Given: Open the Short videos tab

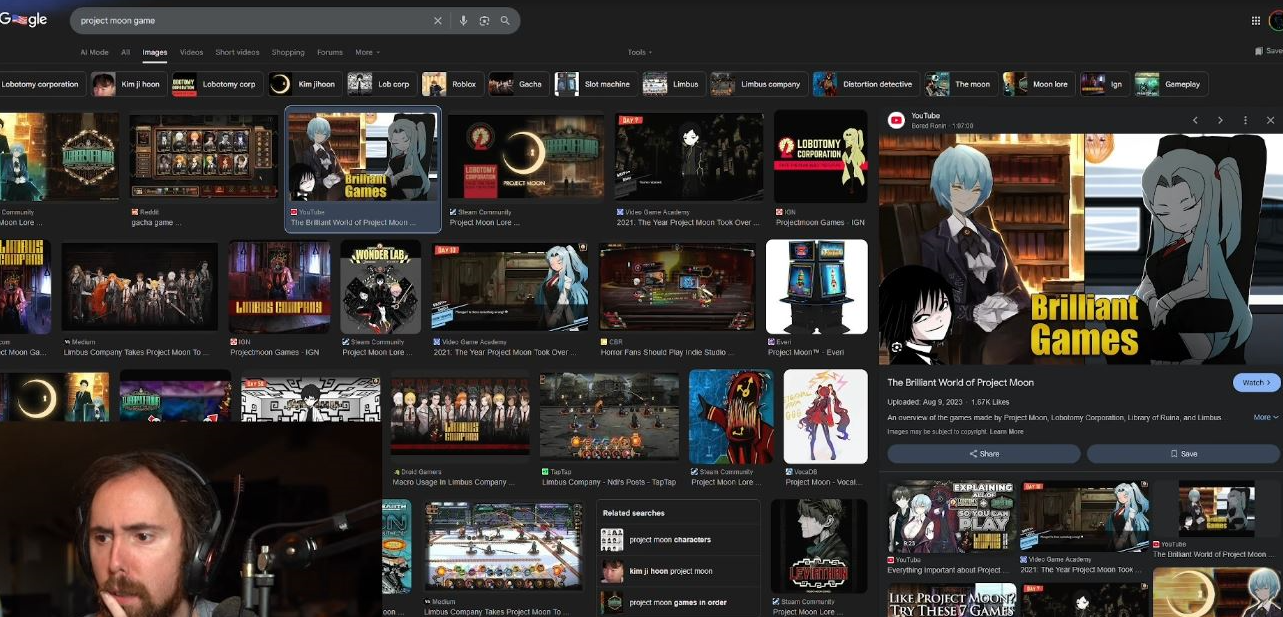Looking at the screenshot, I should (238, 52).
